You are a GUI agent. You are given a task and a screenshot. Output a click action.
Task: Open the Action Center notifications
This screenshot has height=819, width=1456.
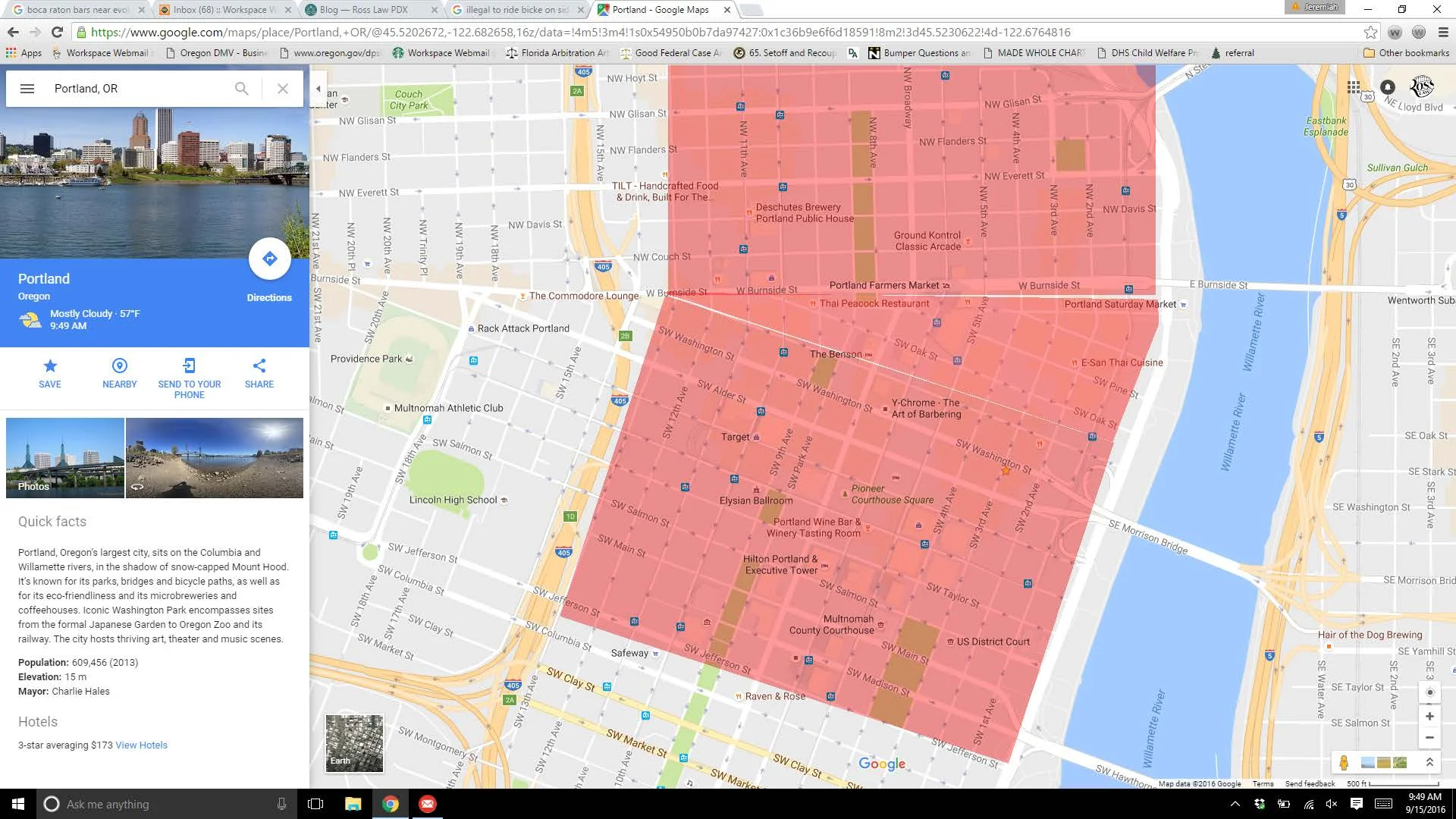point(1357,804)
